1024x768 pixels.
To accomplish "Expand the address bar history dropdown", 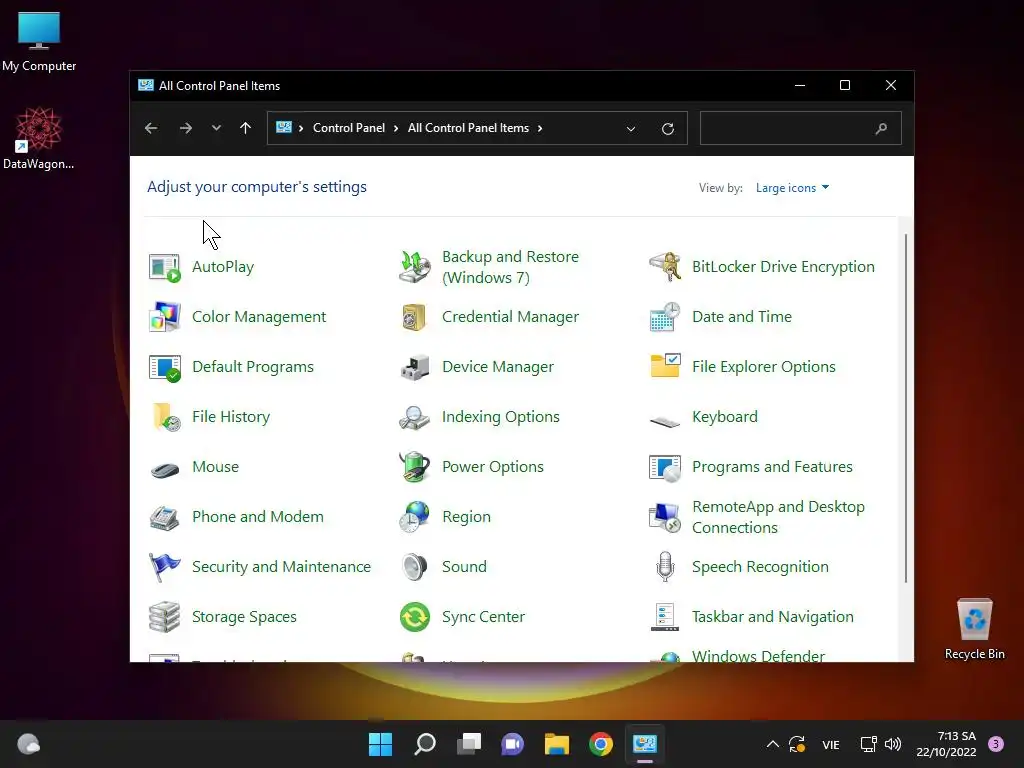I will [631, 129].
